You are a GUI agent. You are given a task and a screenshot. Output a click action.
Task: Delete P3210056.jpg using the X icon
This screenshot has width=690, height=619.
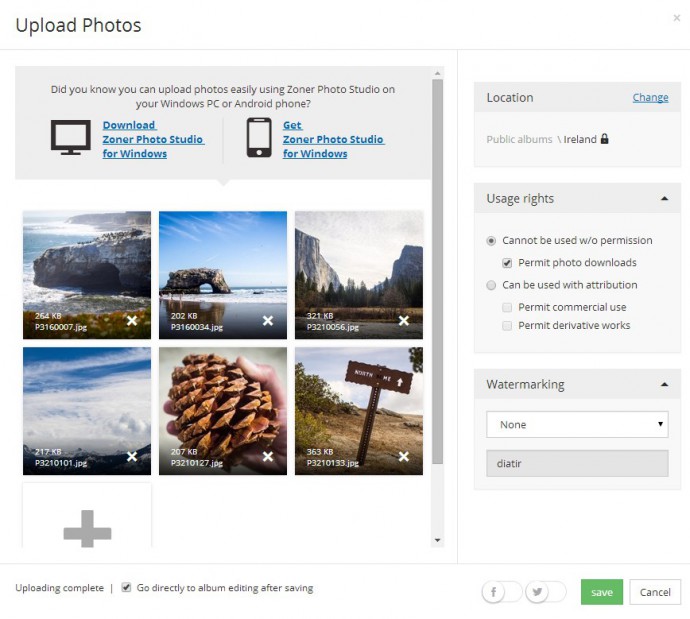[x=404, y=321]
